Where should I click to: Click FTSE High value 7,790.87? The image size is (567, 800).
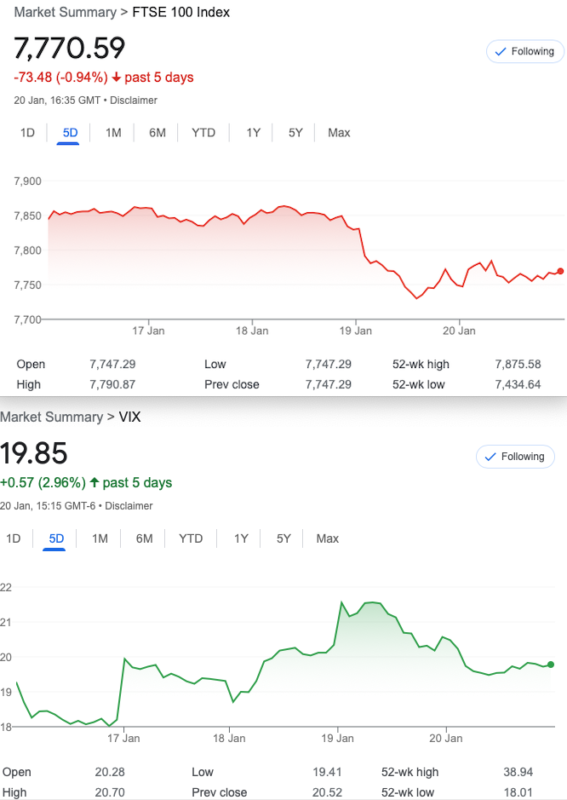coord(113,384)
